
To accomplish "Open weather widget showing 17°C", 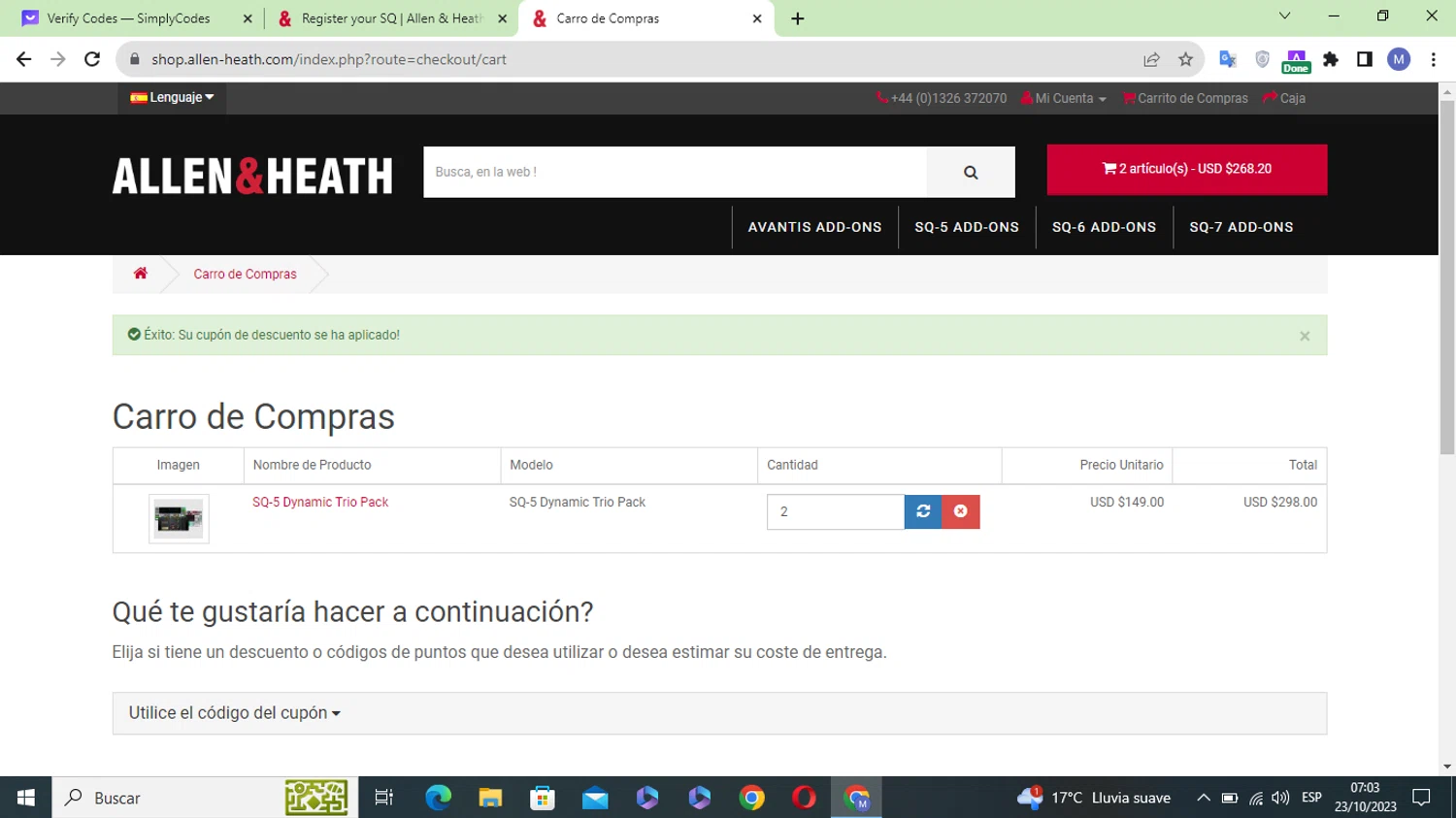I will 1094,798.
